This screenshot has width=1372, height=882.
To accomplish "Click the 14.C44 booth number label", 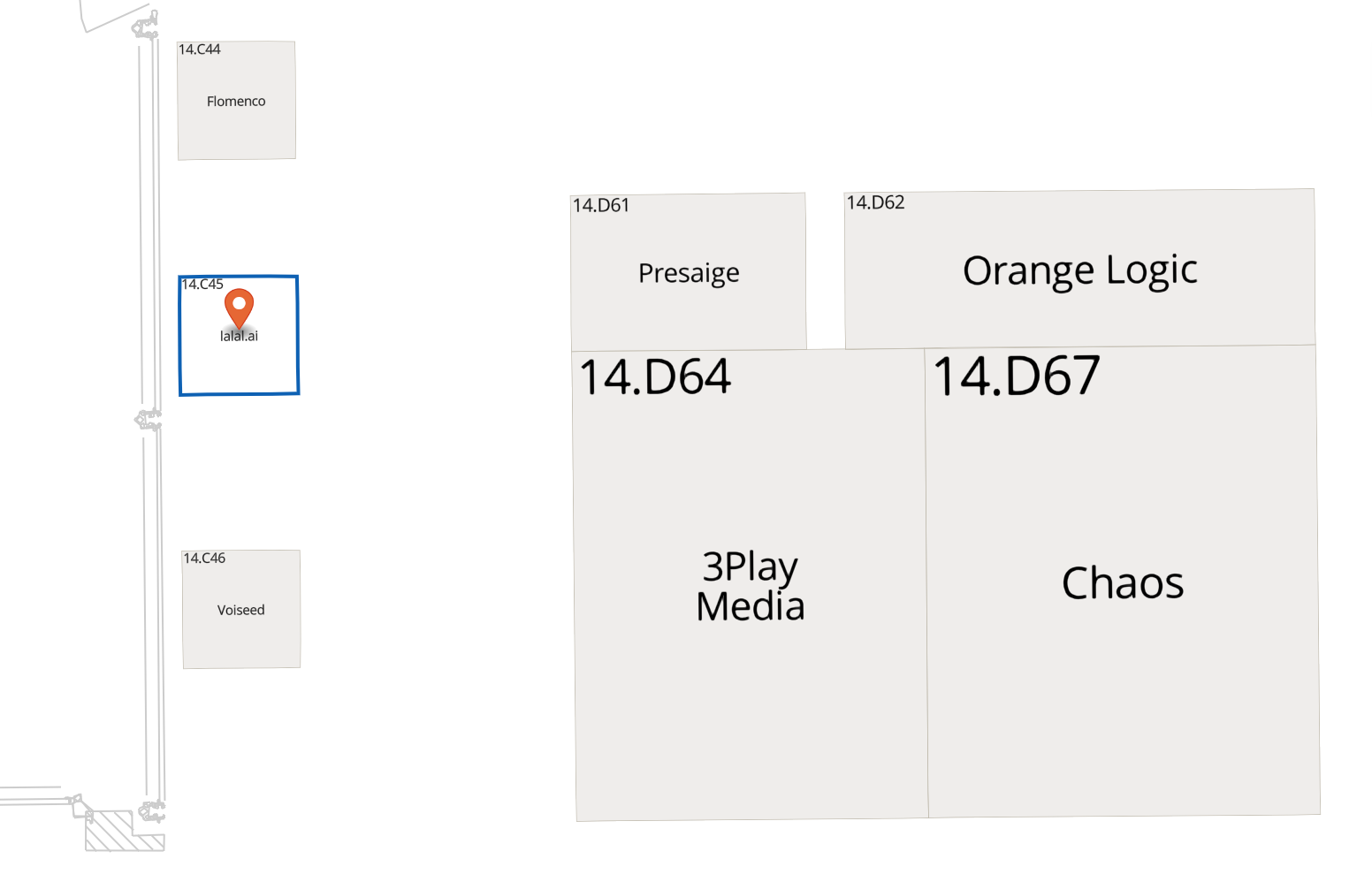I will pos(200,49).
